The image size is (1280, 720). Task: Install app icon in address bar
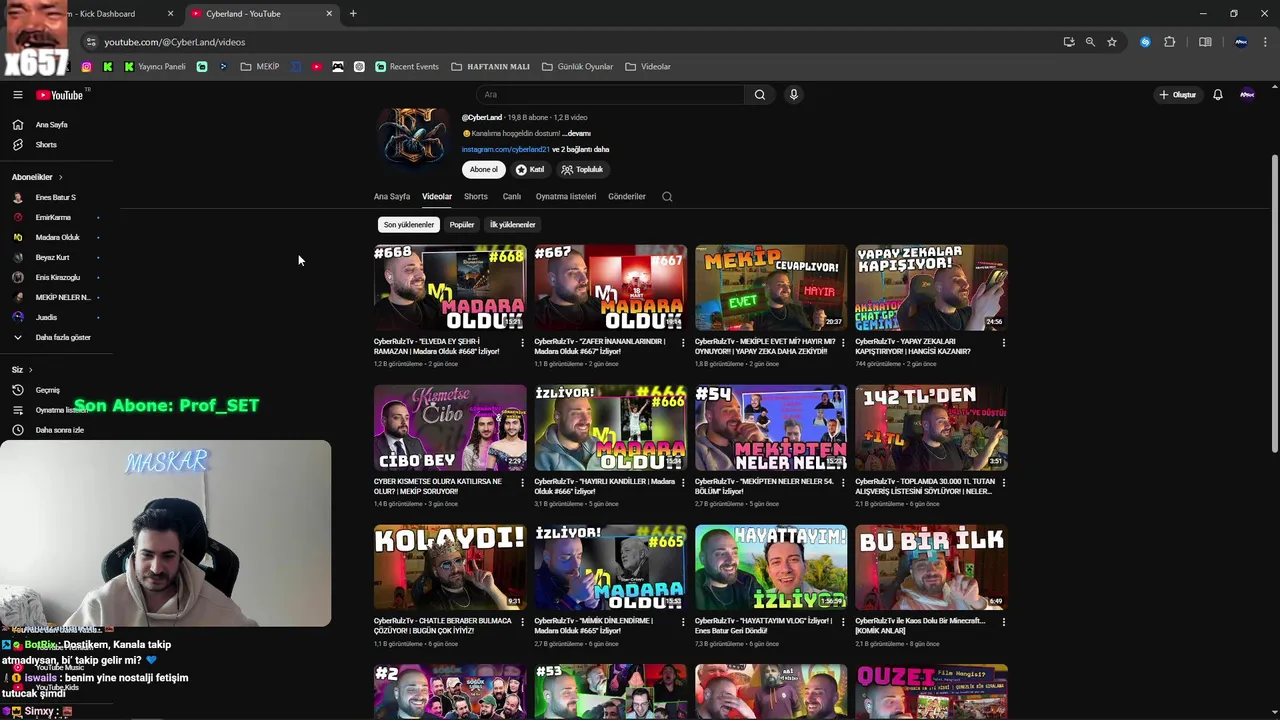coord(1069,42)
